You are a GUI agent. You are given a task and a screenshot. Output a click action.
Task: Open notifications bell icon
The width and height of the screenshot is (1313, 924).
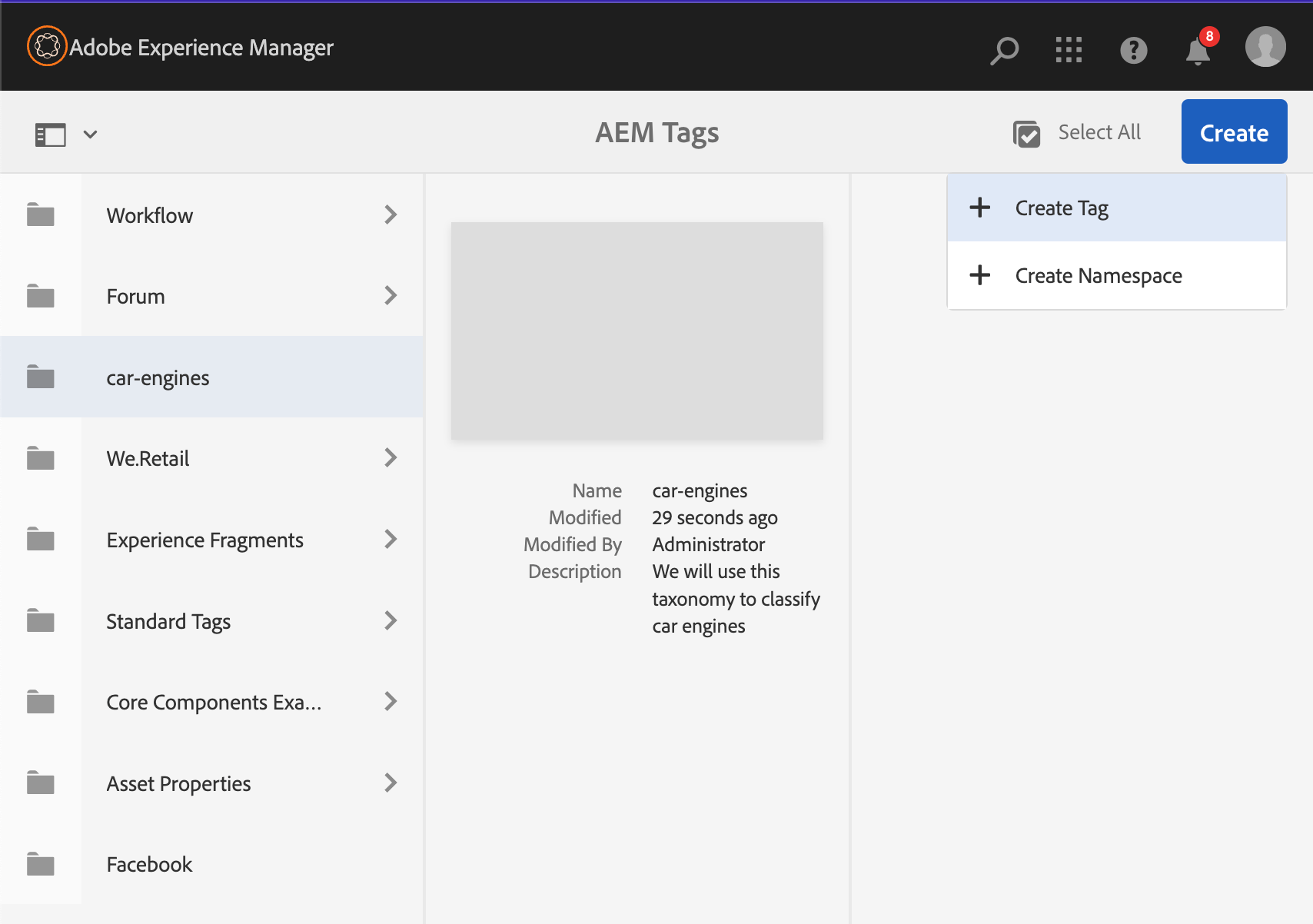[x=1198, y=51]
